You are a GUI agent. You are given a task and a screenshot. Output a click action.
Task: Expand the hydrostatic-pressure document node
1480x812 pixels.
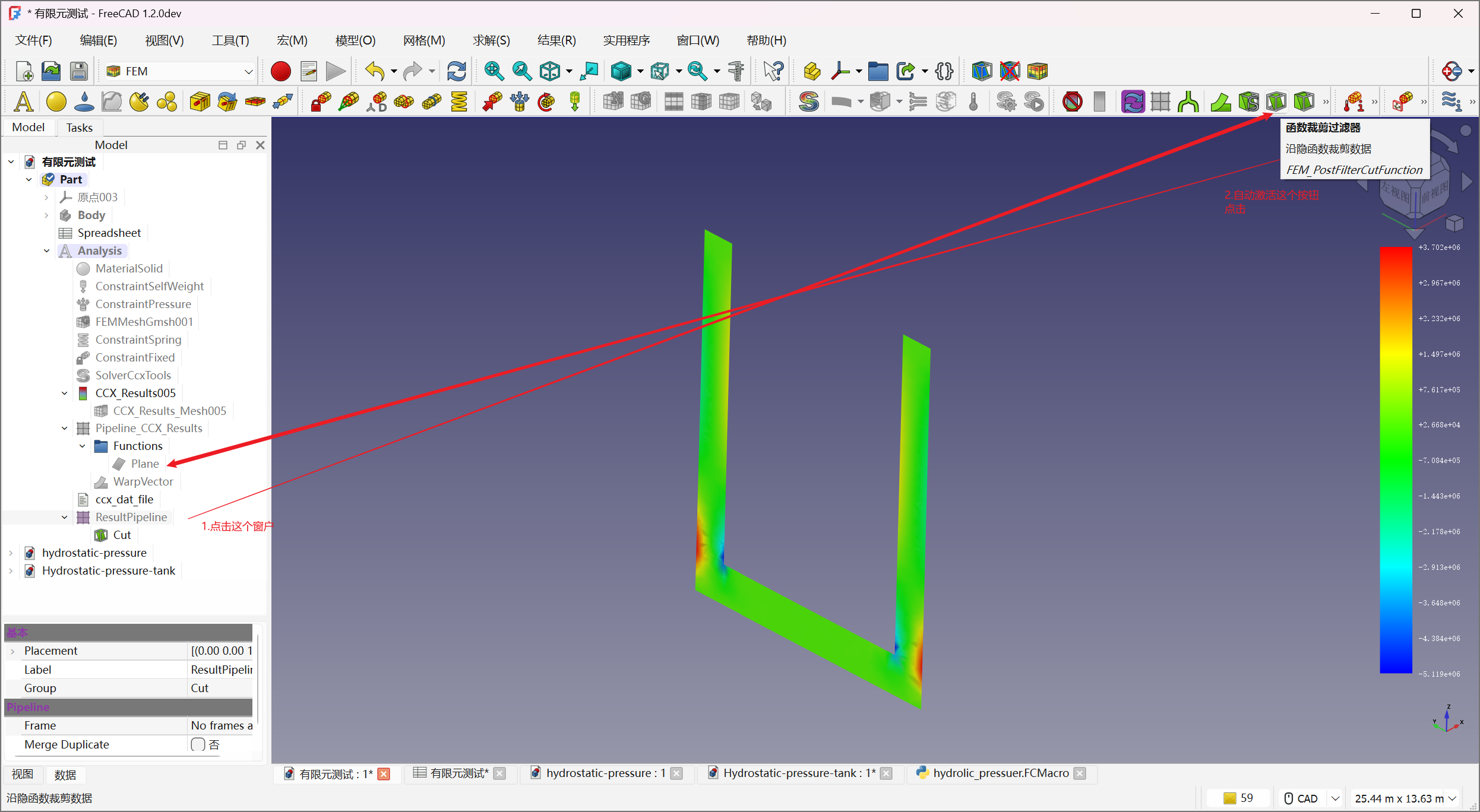click(x=11, y=553)
